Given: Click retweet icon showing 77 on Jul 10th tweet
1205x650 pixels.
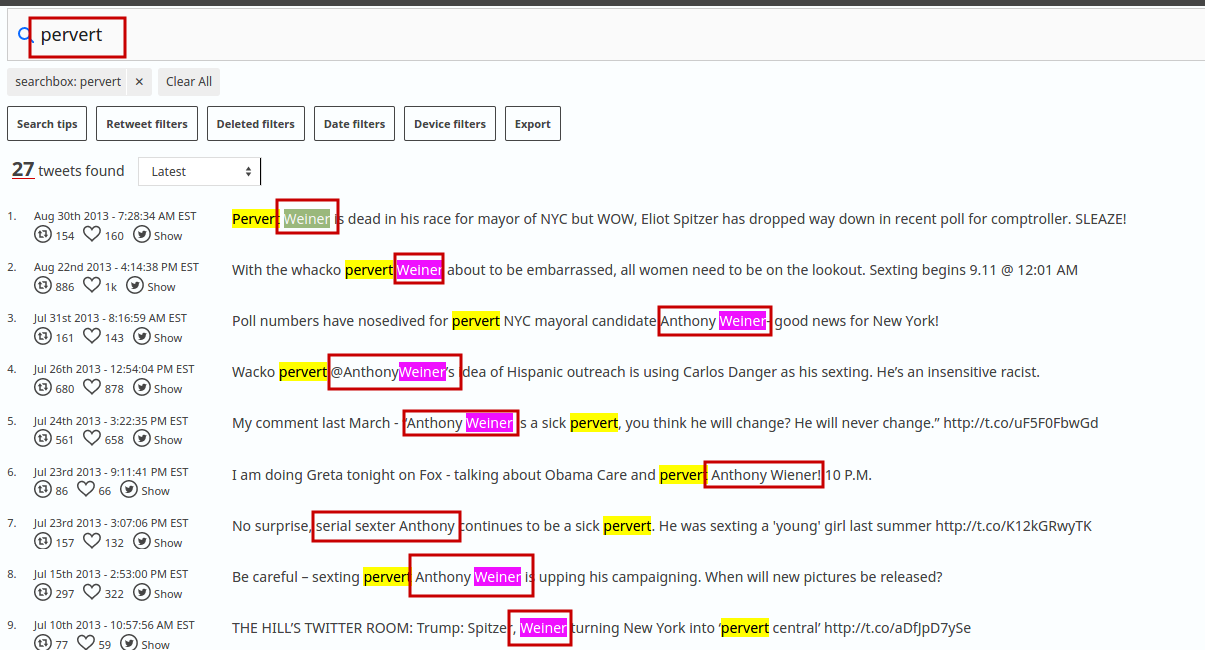Looking at the screenshot, I should click(x=43, y=643).
